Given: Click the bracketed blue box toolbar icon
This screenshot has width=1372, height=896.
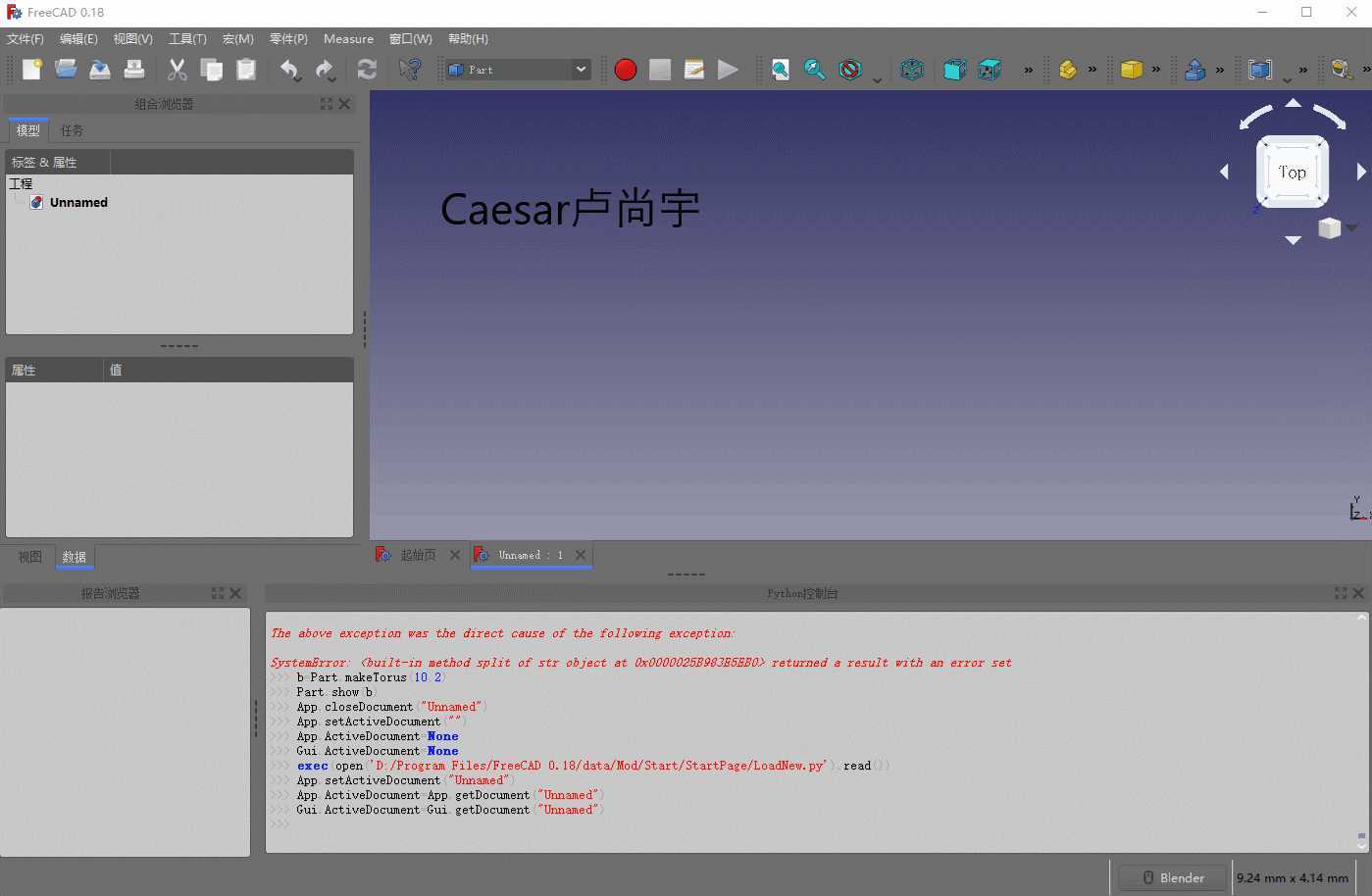Looking at the screenshot, I should tap(1260, 70).
